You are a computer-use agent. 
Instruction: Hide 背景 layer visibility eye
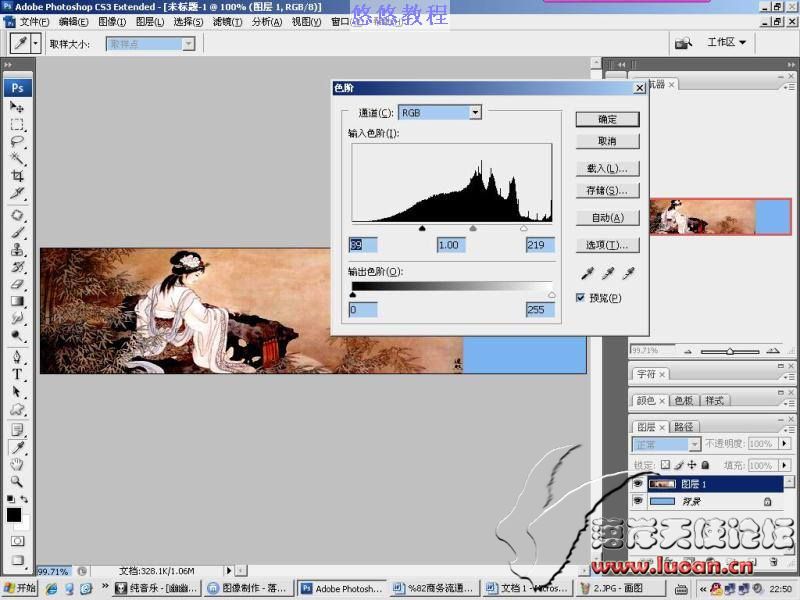(x=637, y=501)
